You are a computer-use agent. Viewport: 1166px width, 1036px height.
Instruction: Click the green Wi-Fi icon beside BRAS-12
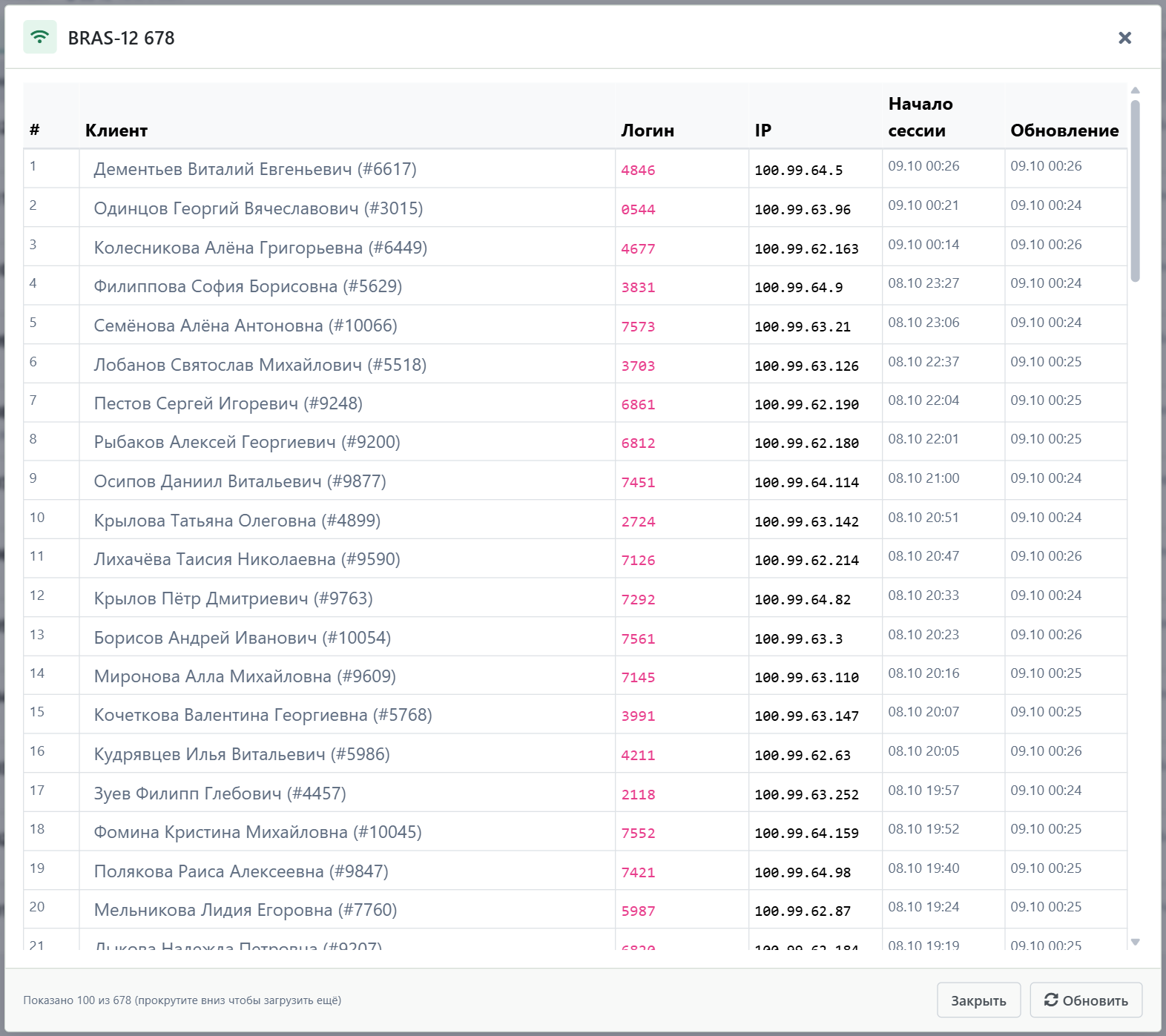[x=40, y=37]
